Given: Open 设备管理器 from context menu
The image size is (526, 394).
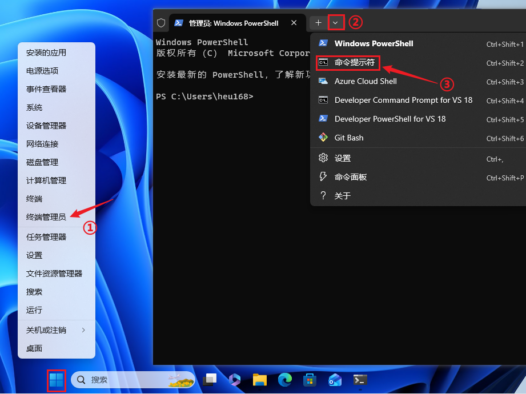Looking at the screenshot, I should (x=56, y=126).
